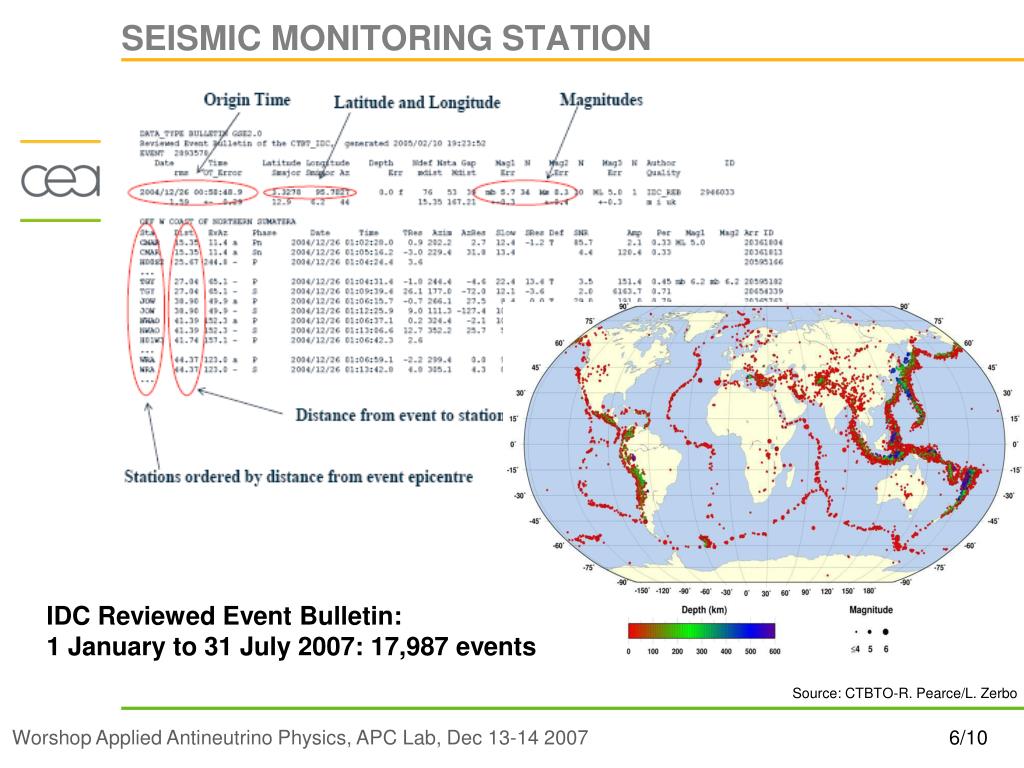This screenshot has width=1024, height=768.
Task: Click the depth color scale bar
Action: pyautogui.click(x=701, y=630)
